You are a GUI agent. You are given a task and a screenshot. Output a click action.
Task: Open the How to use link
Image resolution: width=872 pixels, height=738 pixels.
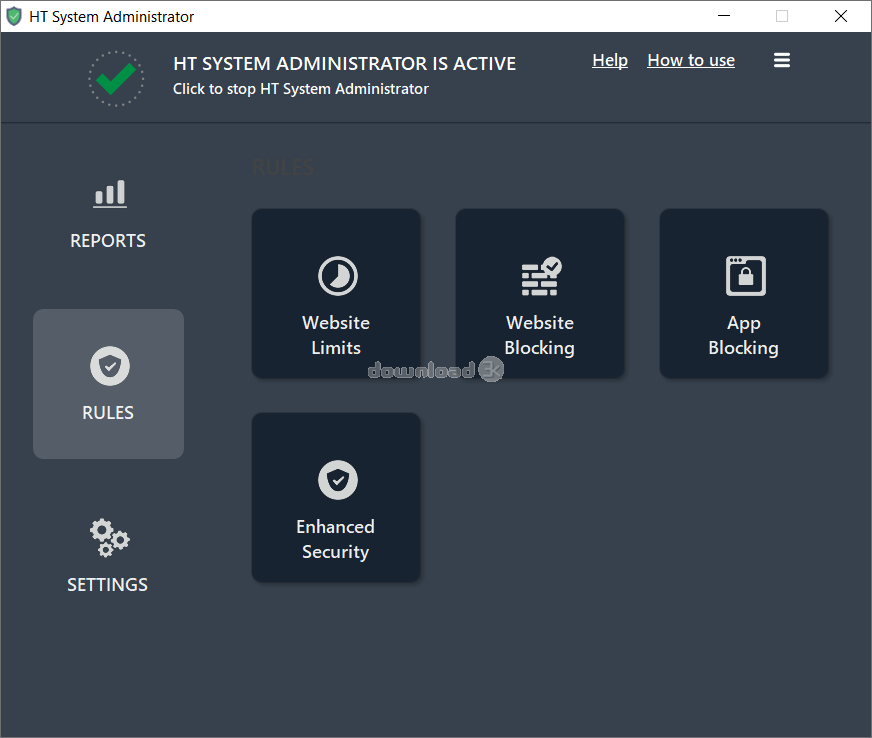point(691,60)
